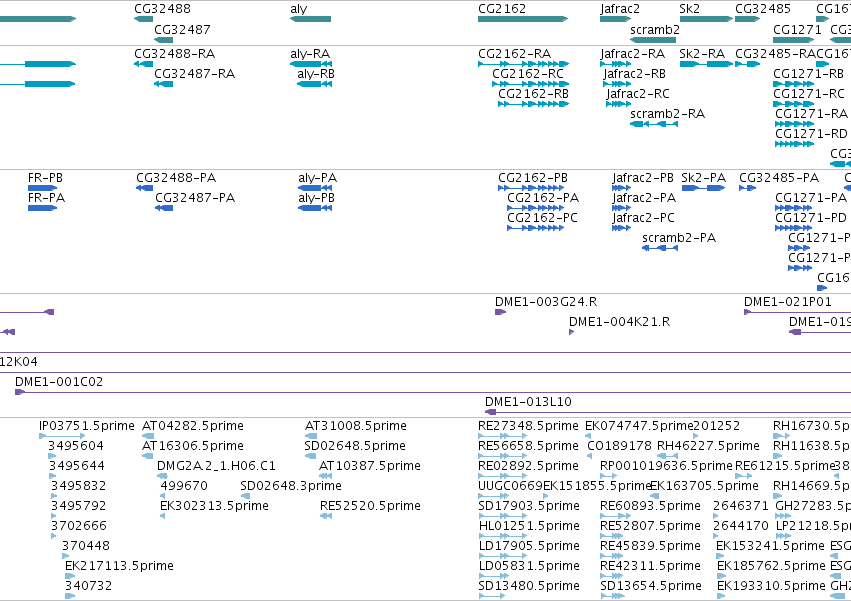Click EST RE27348.5prime

tap(502, 436)
